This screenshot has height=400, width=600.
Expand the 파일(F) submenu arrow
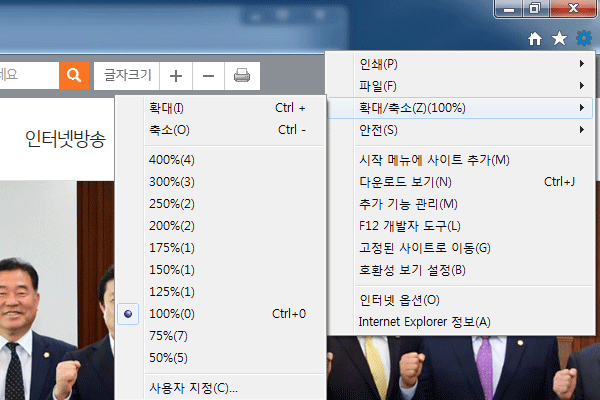coord(582,86)
